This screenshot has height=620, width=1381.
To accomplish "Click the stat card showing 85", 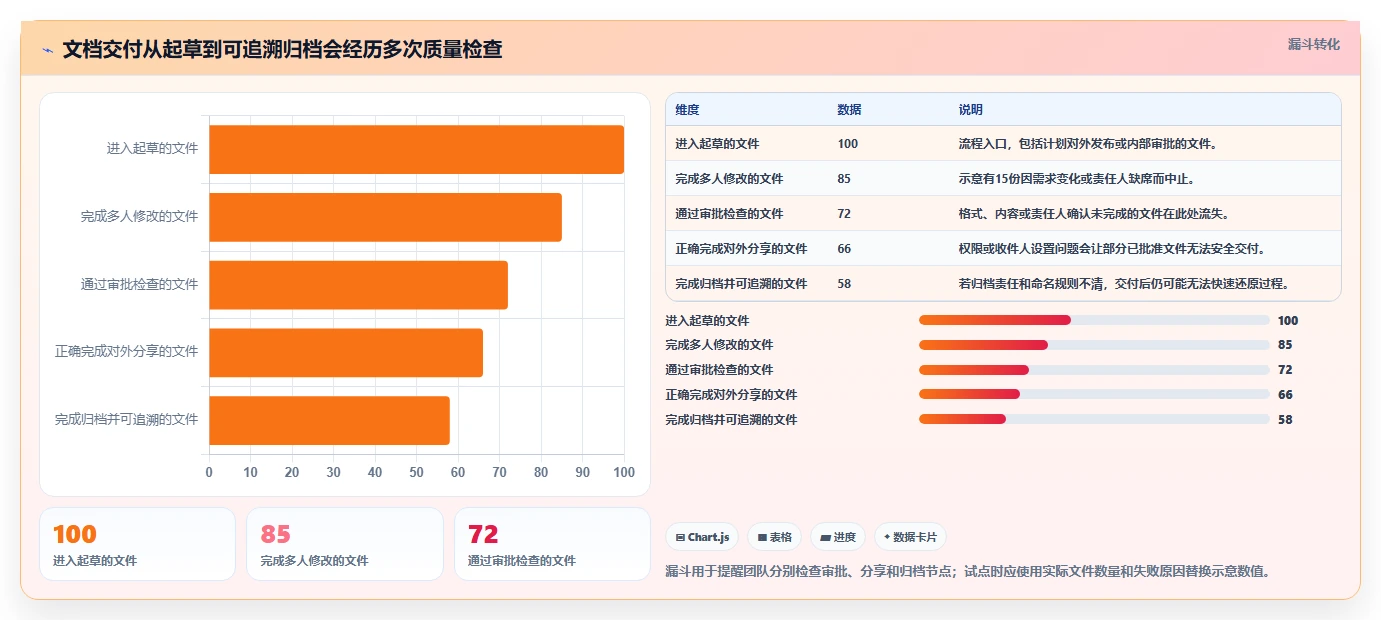I will click(x=345, y=544).
